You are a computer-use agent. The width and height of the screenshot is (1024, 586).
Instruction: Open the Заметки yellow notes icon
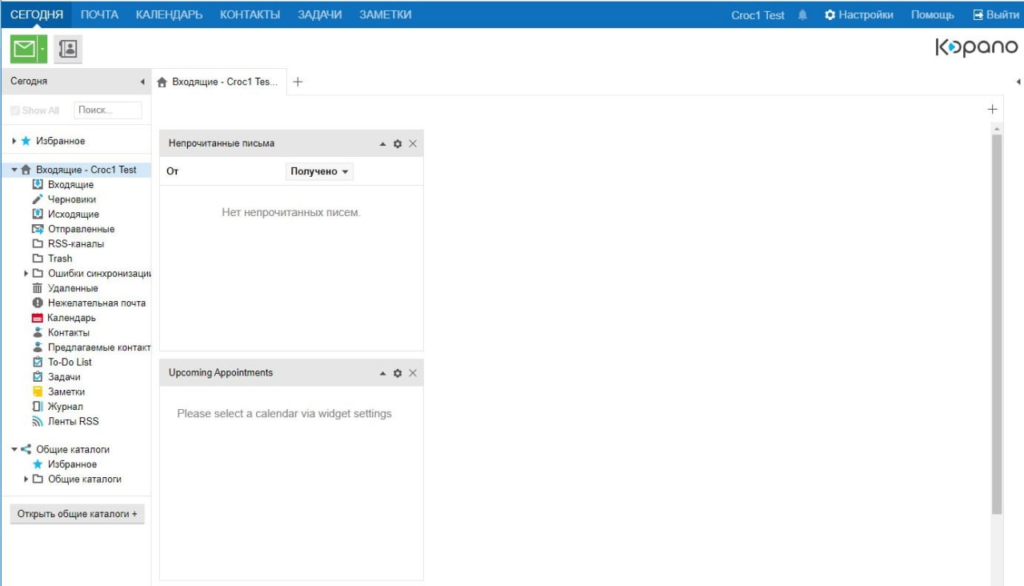pyautogui.click(x=37, y=392)
